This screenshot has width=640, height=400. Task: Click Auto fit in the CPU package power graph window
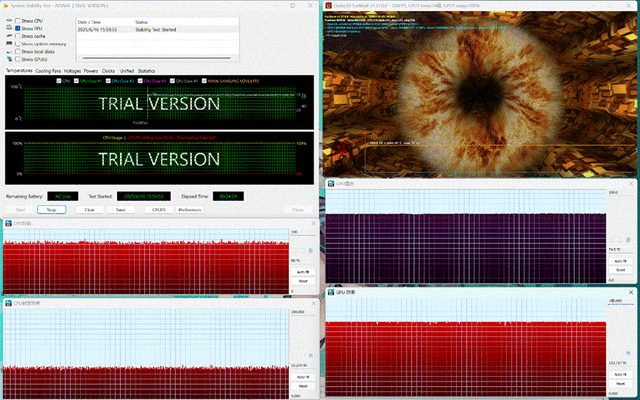tap(303, 377)
